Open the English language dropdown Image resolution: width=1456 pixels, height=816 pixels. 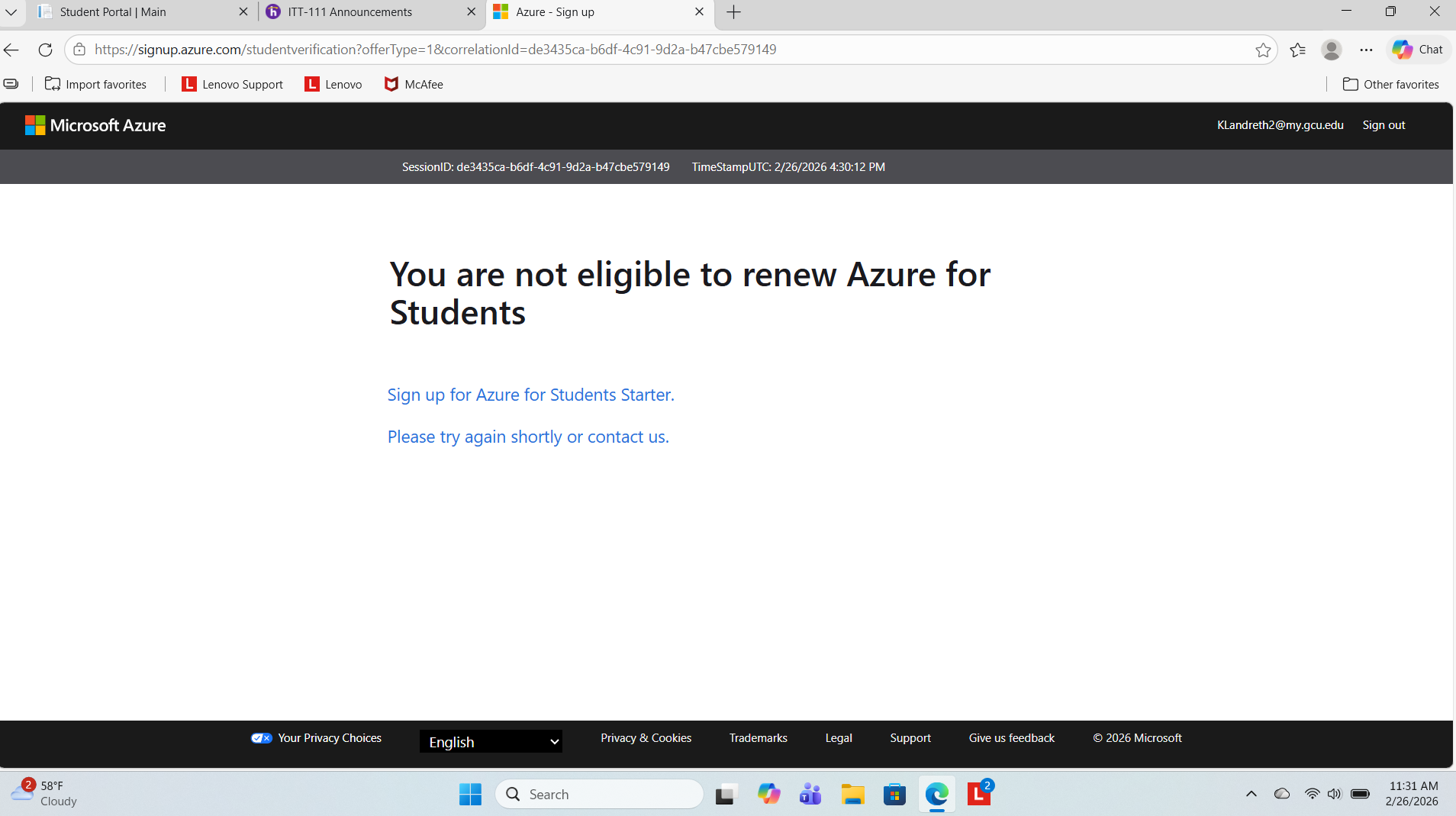click(491, 742)
